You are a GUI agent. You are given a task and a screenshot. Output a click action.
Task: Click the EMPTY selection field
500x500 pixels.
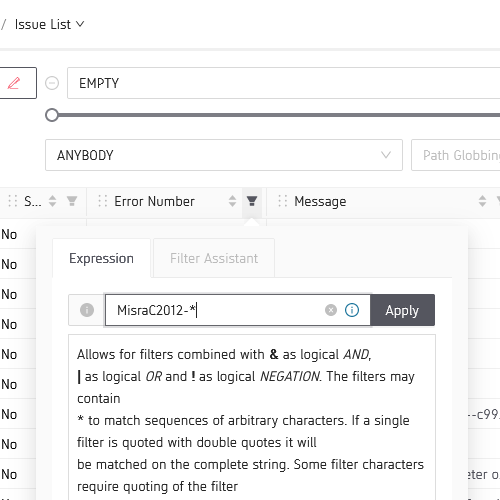283,83
